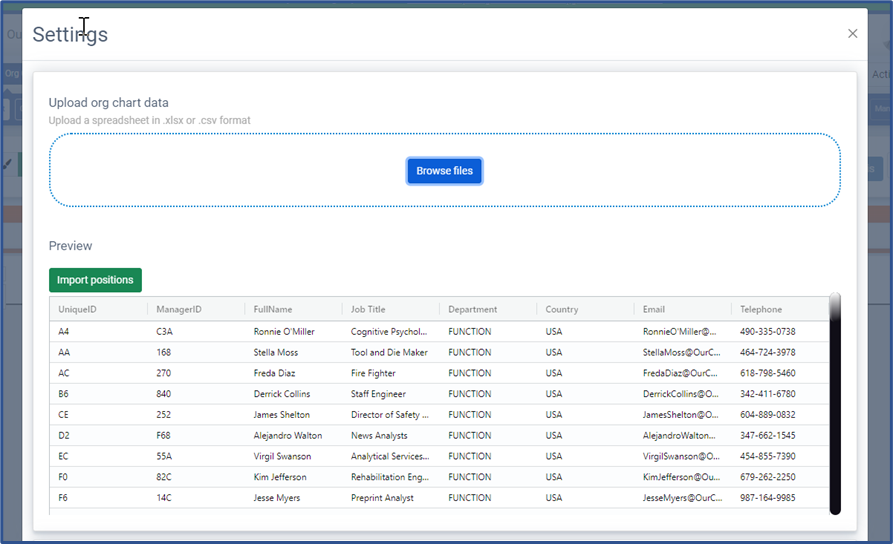The image size is (893, 544).
Task: Click the Job Title column header
Action: [368, 310]
